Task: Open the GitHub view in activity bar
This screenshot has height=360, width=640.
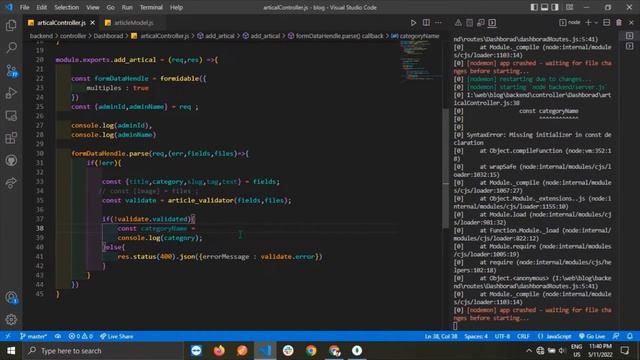Action: click(x=11, y=160)
